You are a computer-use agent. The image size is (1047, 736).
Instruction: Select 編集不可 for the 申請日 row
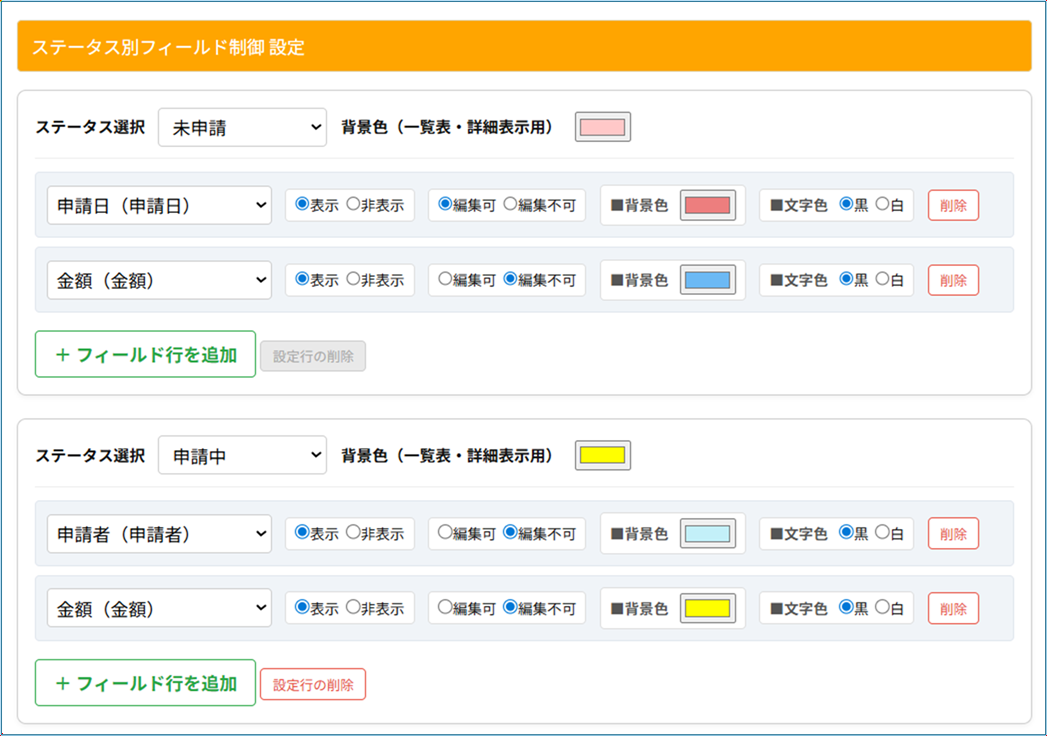point(510,205)
